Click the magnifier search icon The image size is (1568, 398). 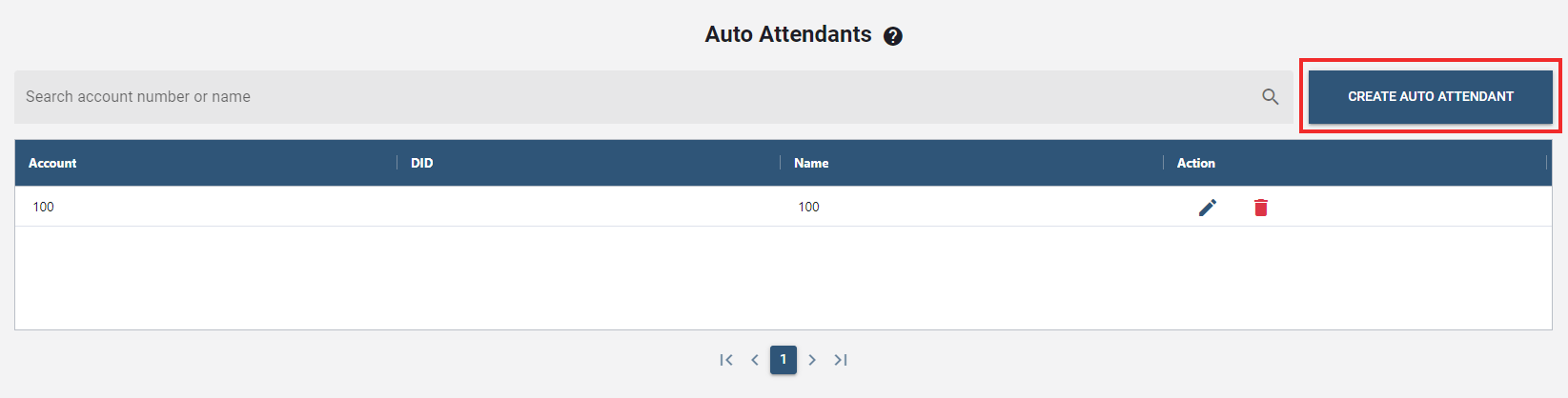pos(1270,97)
